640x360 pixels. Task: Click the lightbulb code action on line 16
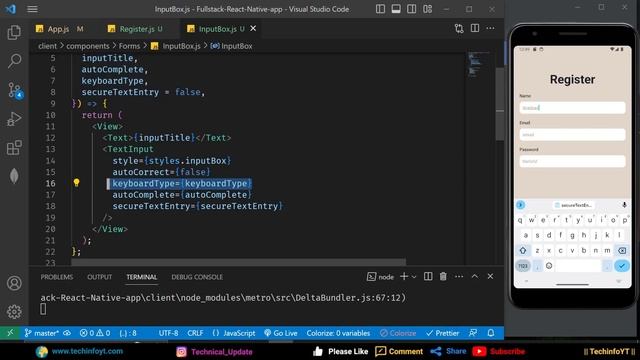point(76,182)
